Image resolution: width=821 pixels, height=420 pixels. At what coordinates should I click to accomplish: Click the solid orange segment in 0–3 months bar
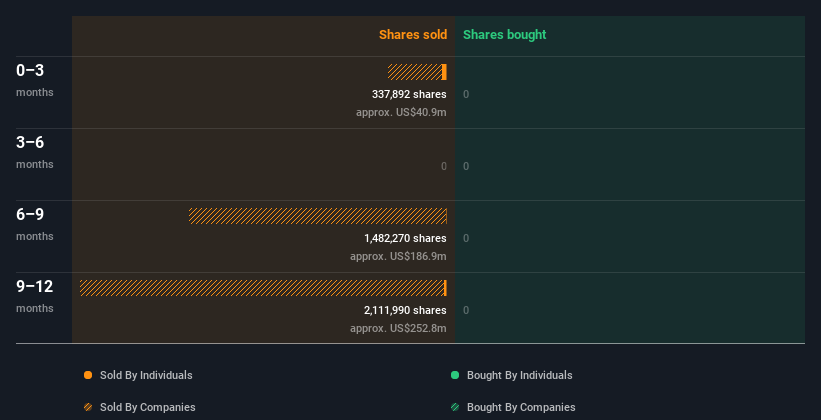click(444, 72)
